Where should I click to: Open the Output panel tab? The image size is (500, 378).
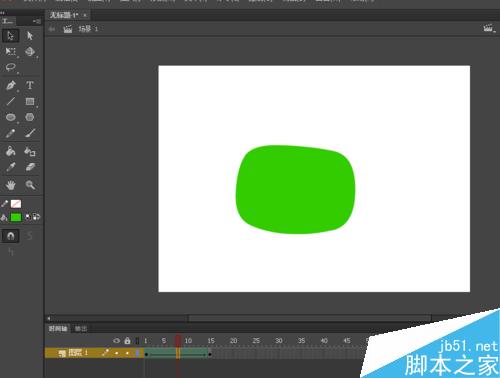[x=80, y=329]
